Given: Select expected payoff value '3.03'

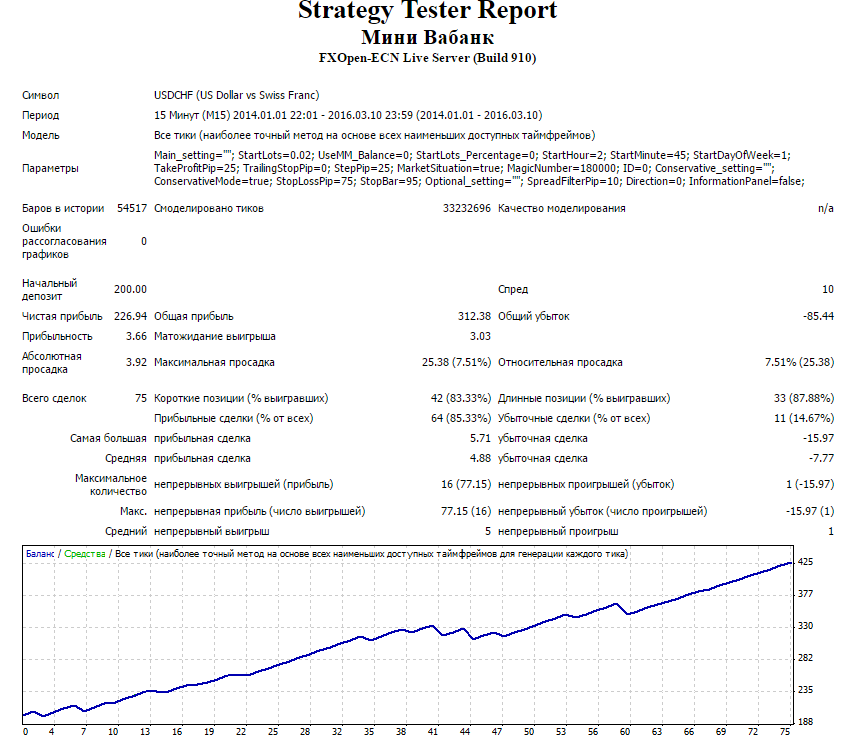Looking at the screenshot, I should coord(480,336).
